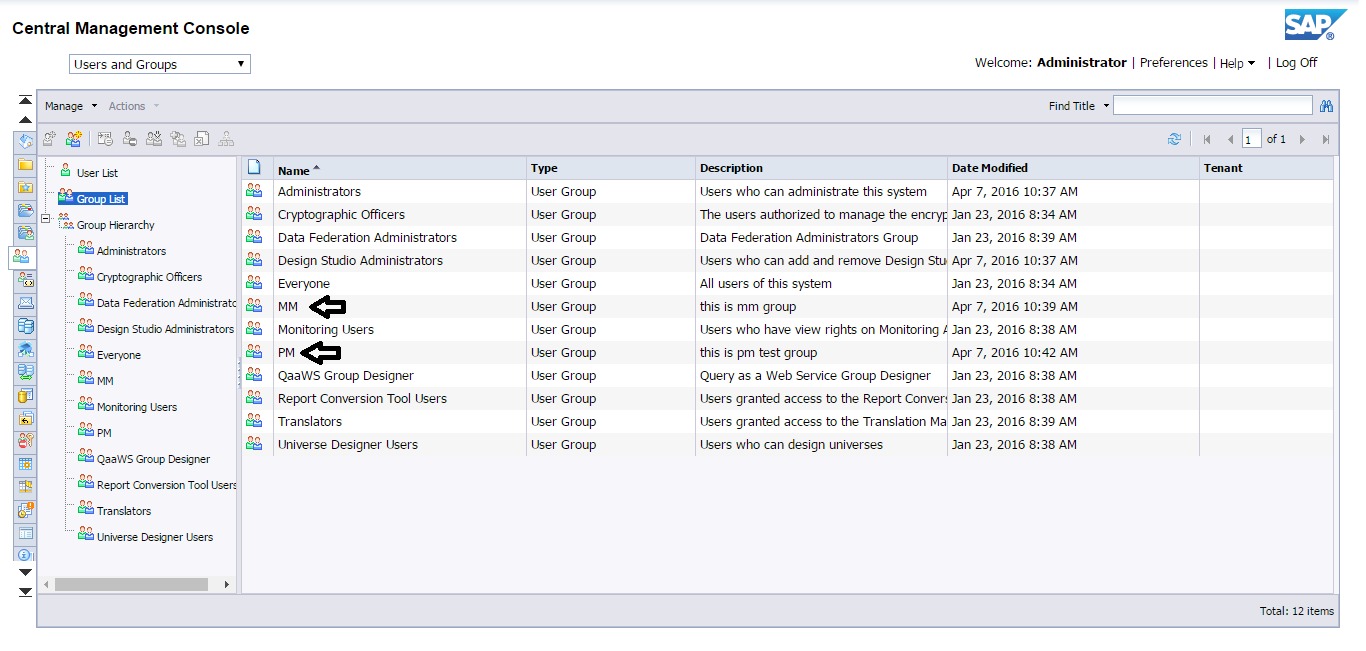Click the document icon column header
The image size is (1366, 651).
point(254,167)
